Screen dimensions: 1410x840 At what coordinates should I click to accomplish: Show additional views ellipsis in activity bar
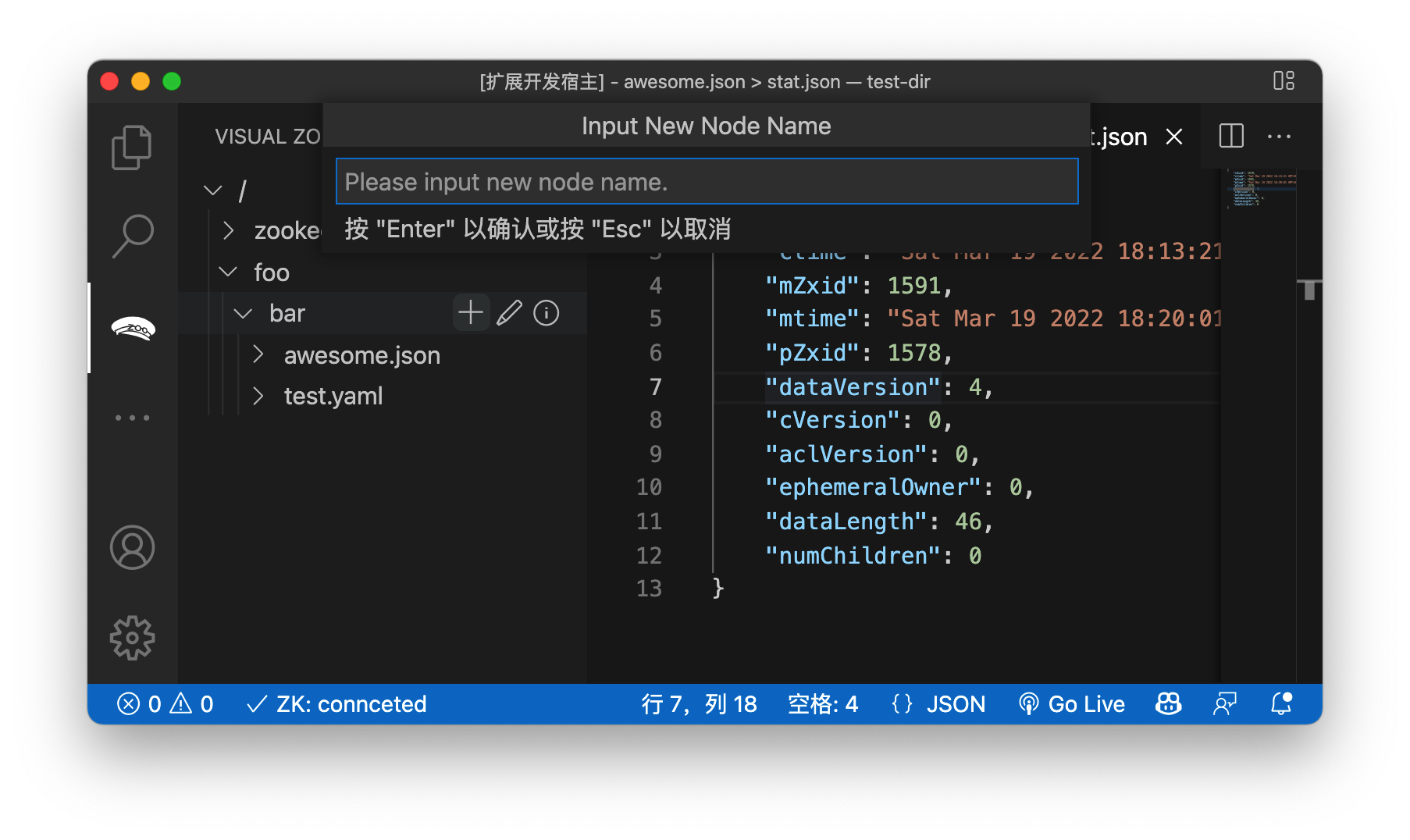[x=132, y=418]
